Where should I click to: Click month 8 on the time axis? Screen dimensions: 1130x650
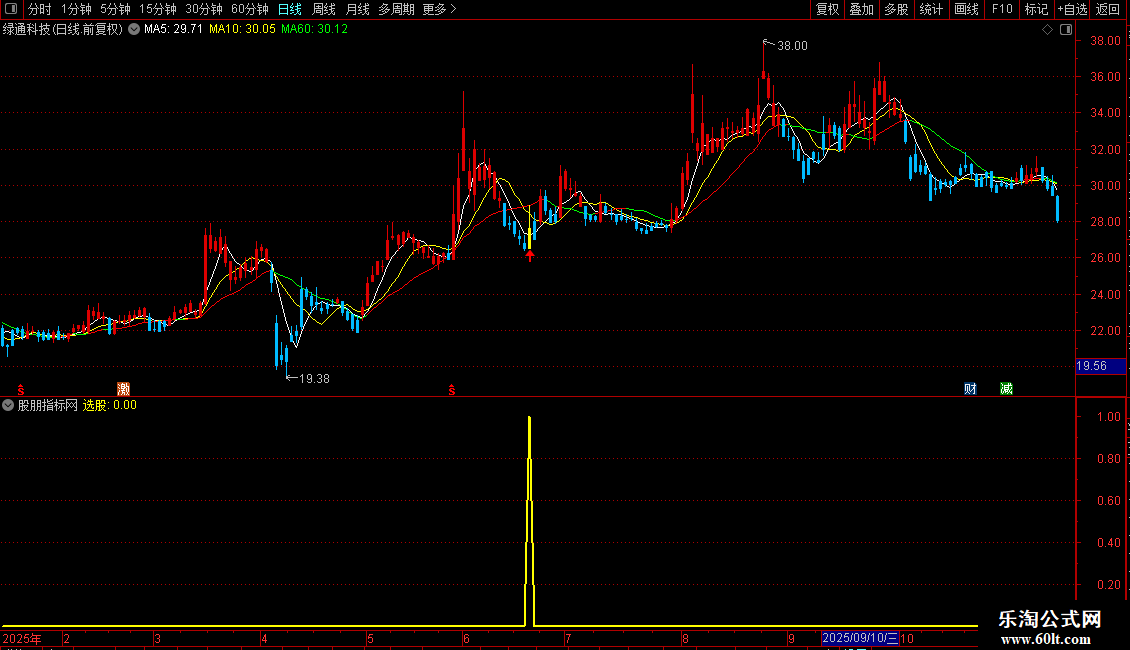pyautogui.click(x=685, y=639)
